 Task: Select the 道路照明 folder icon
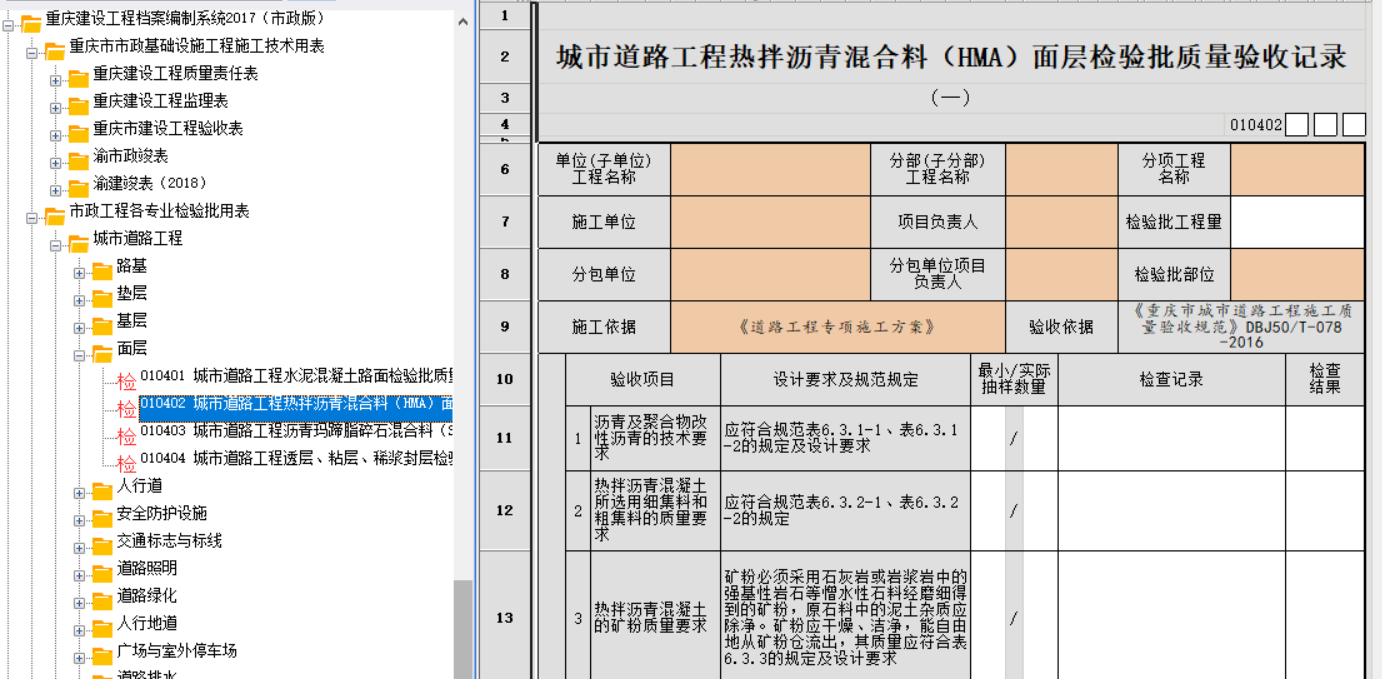[x=102, y=573]
